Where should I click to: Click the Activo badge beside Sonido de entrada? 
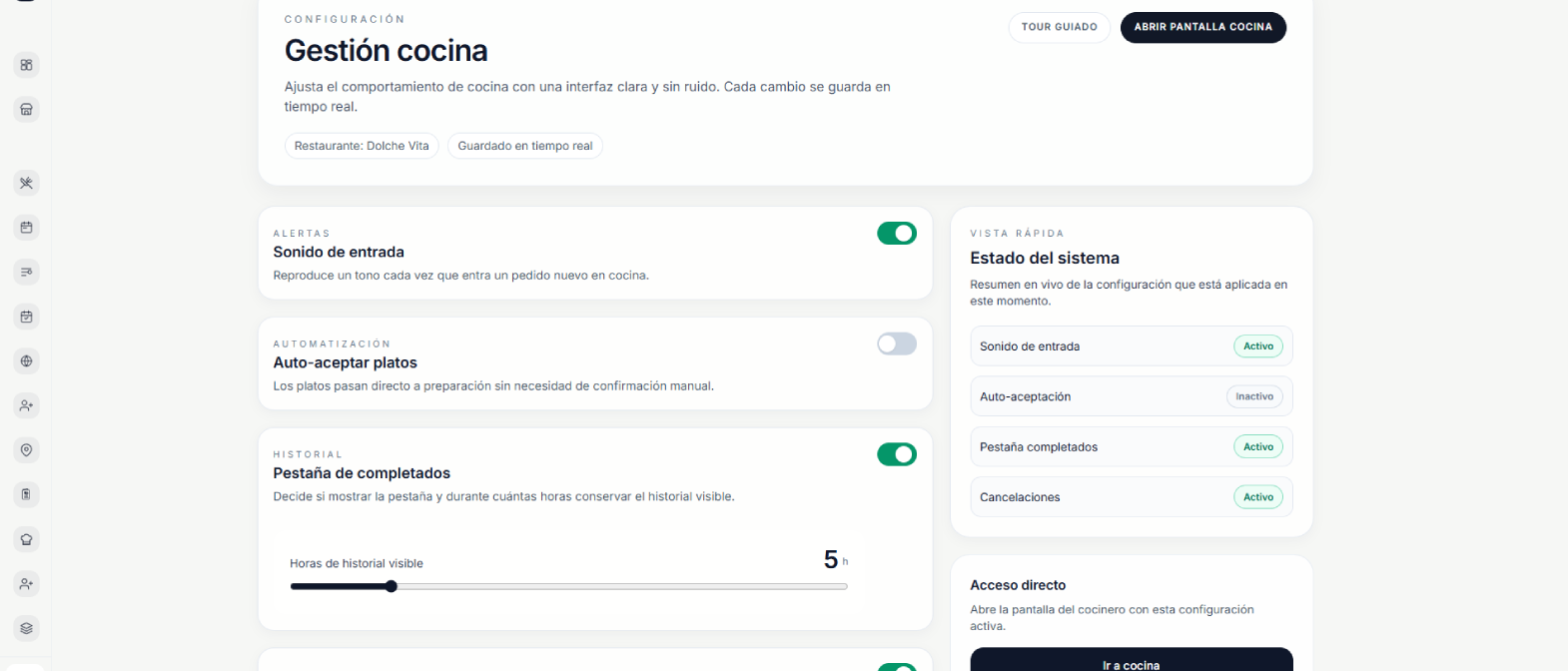[x=1258, y=346]
